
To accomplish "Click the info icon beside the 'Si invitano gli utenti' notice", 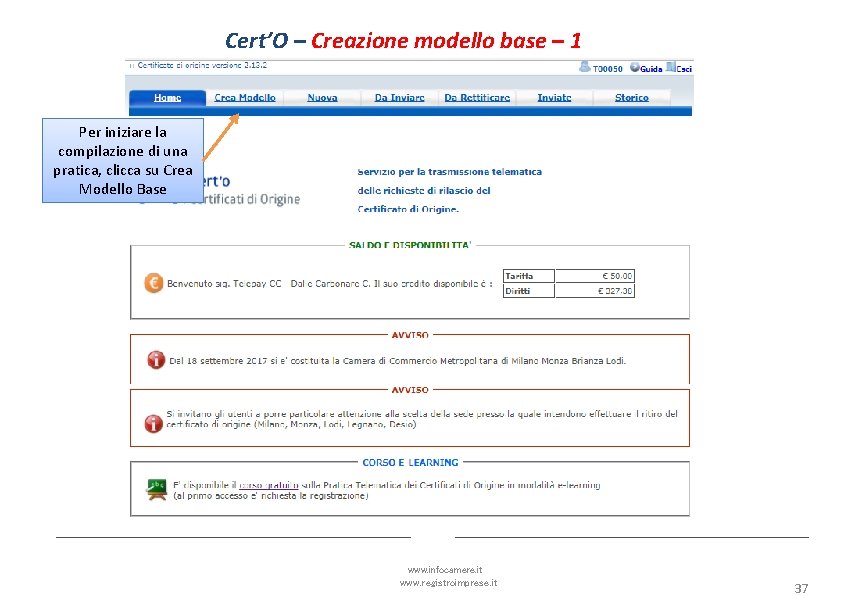I will tap(154, 423).
